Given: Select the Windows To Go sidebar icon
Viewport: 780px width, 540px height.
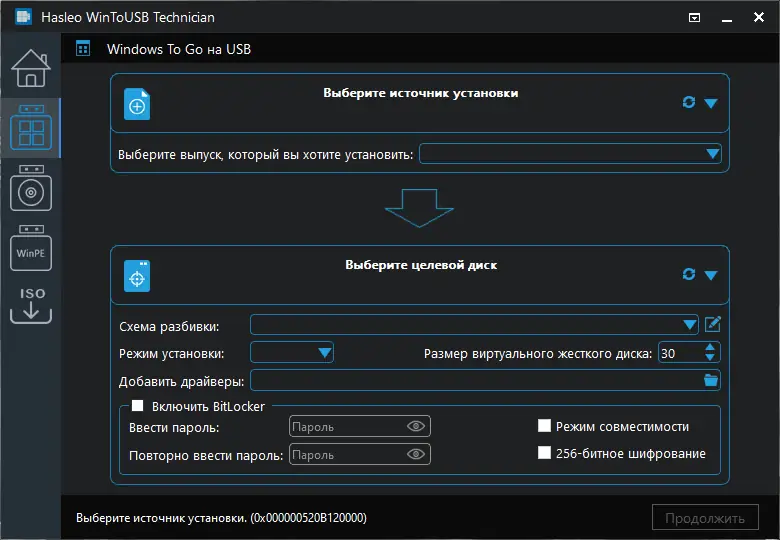Looking at the screenshot, I should [x=30, y=129].
